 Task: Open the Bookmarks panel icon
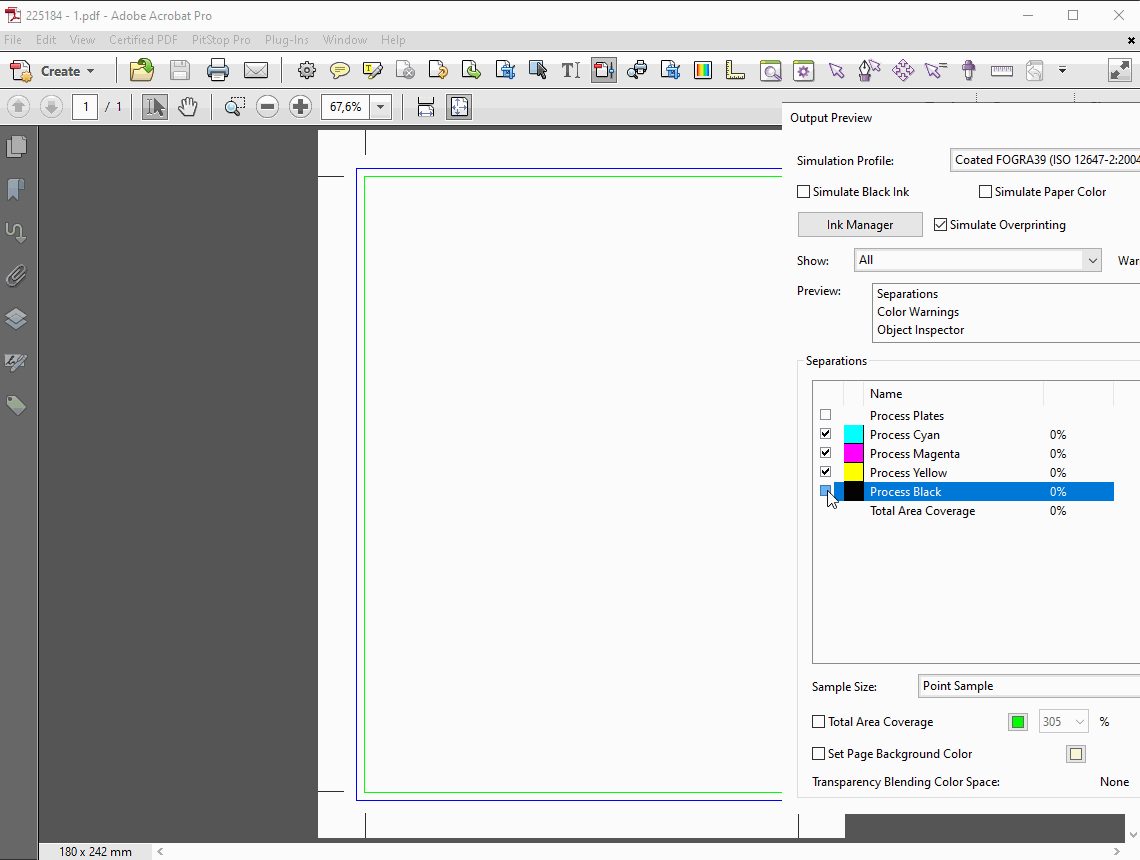tap(16, 189)
